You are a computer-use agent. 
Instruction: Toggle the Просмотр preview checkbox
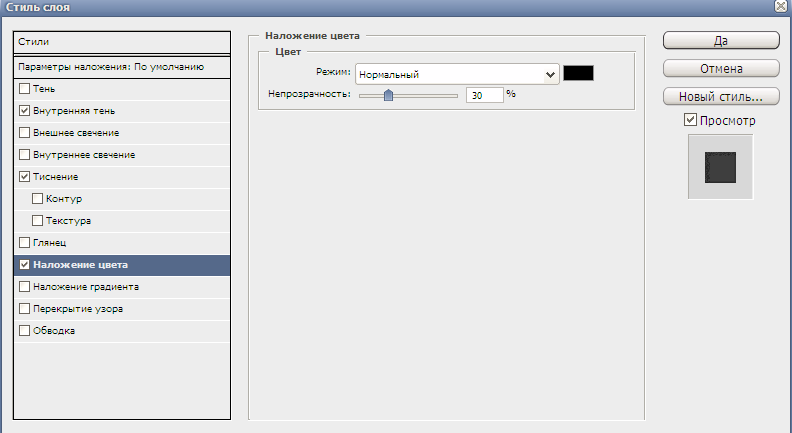pos(690,120)
